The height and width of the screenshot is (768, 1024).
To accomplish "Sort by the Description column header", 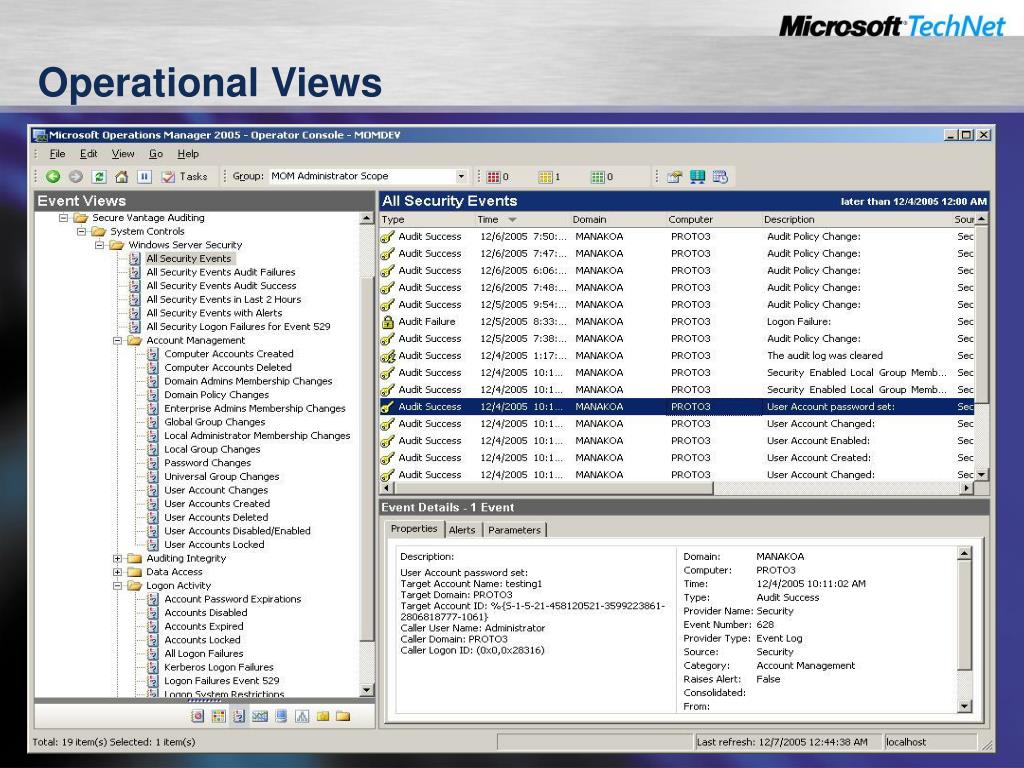I will (x=856, y=219).
